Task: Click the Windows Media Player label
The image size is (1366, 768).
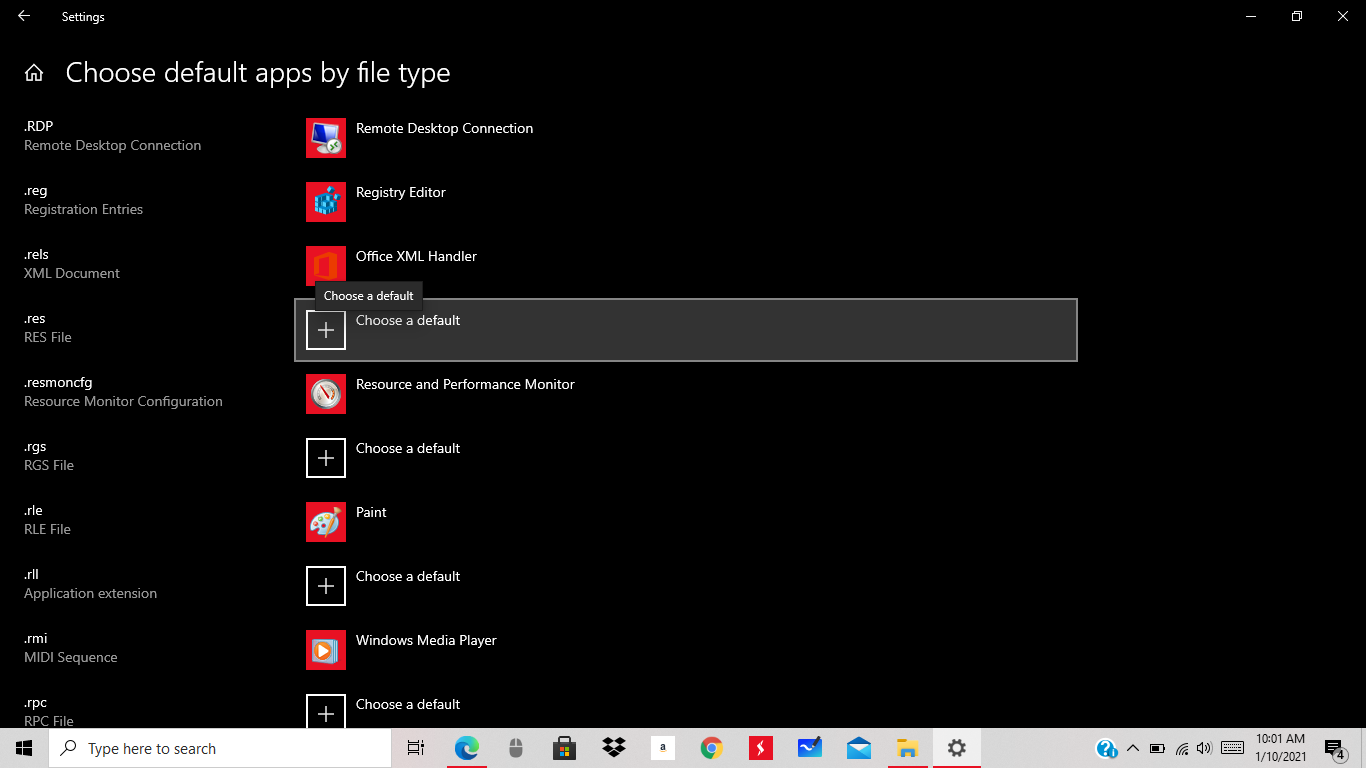Action: (426, 640)
